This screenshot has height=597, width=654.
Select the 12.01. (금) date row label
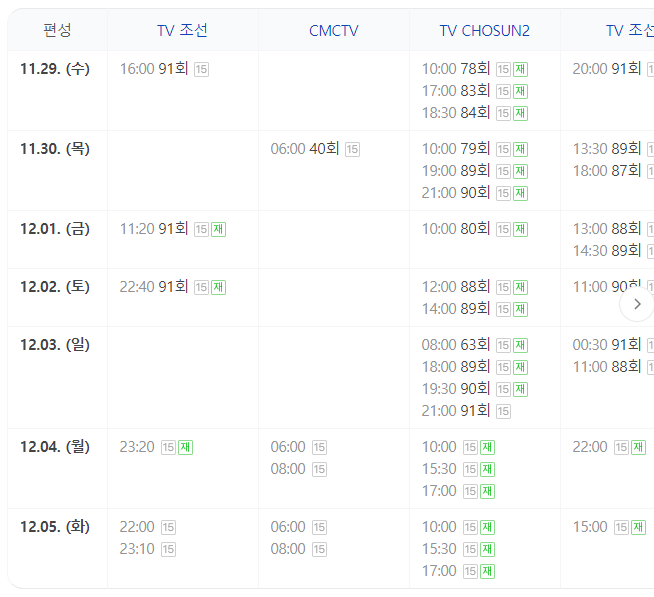(55, 229)
